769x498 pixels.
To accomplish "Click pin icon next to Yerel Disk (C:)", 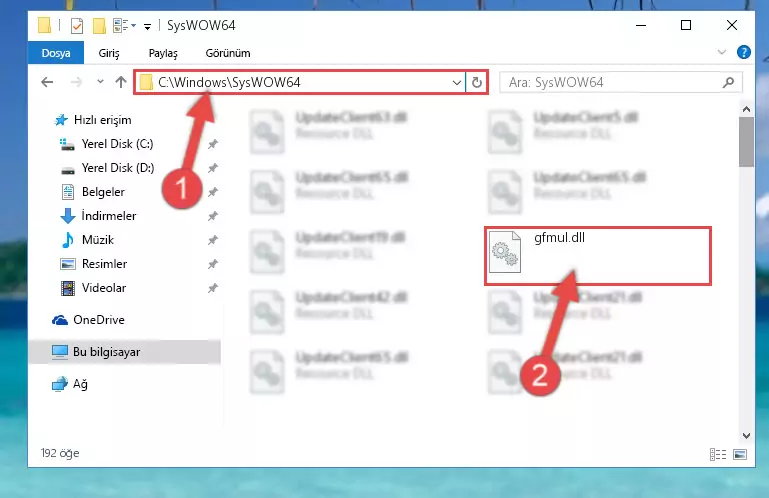I will [x=212, y=144].
